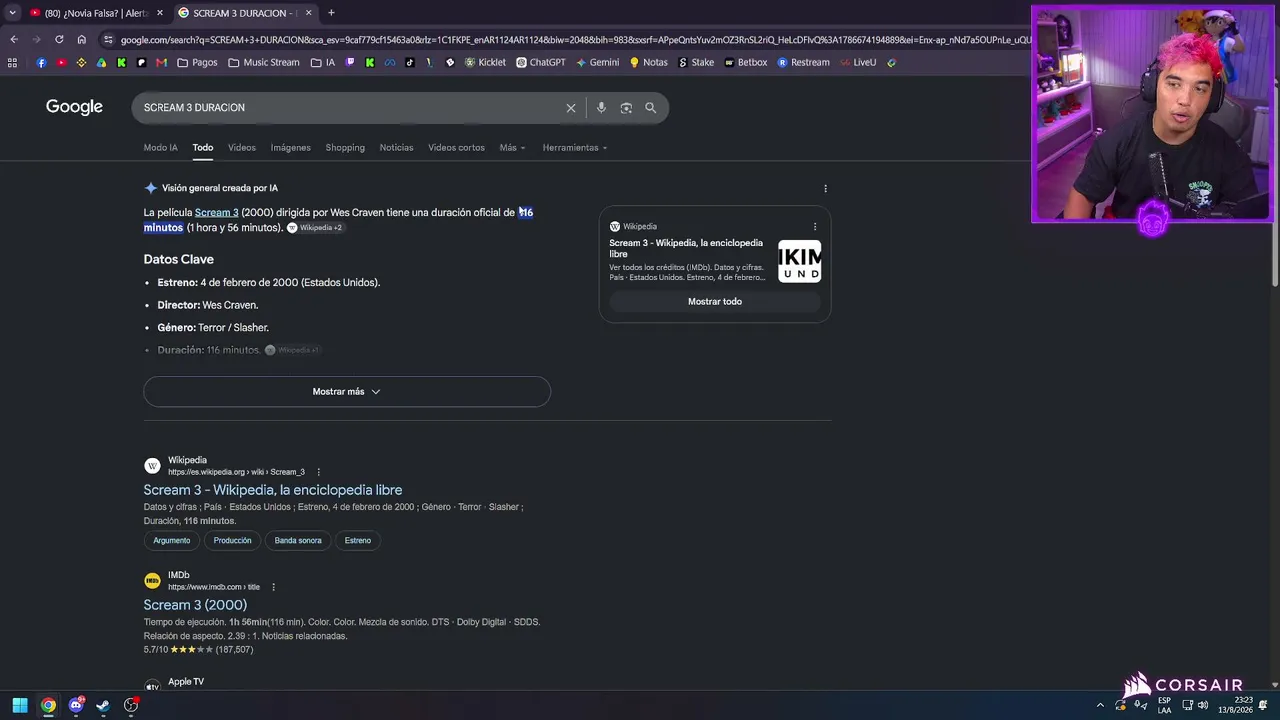Open the Apps grid in the bookmarks bar
This screenshot has width=1280, height=720.
click(x=12, y=62)
